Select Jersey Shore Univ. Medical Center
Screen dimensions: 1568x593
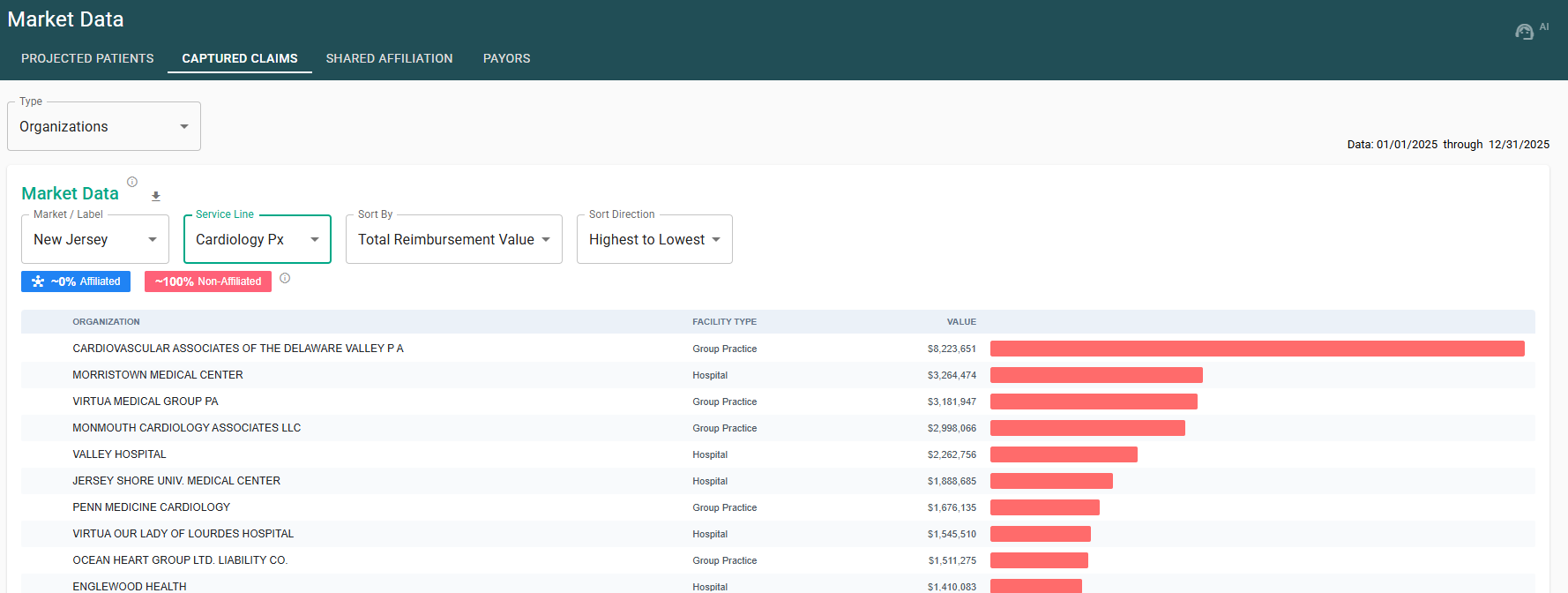click(x=176, y=481)
